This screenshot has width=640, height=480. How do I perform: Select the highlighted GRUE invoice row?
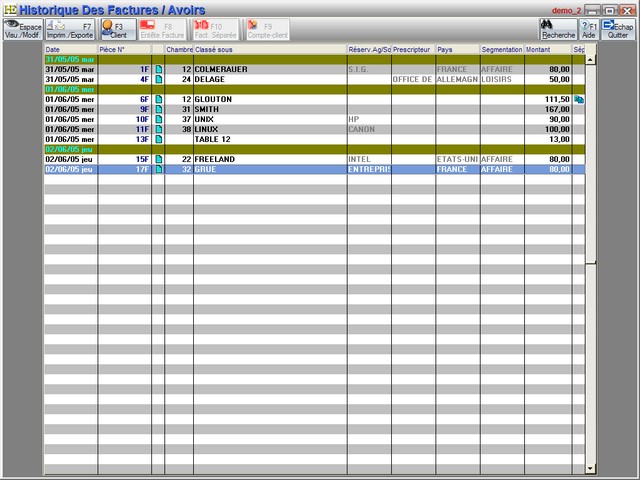pyautogui.click(x=315, y=169)
